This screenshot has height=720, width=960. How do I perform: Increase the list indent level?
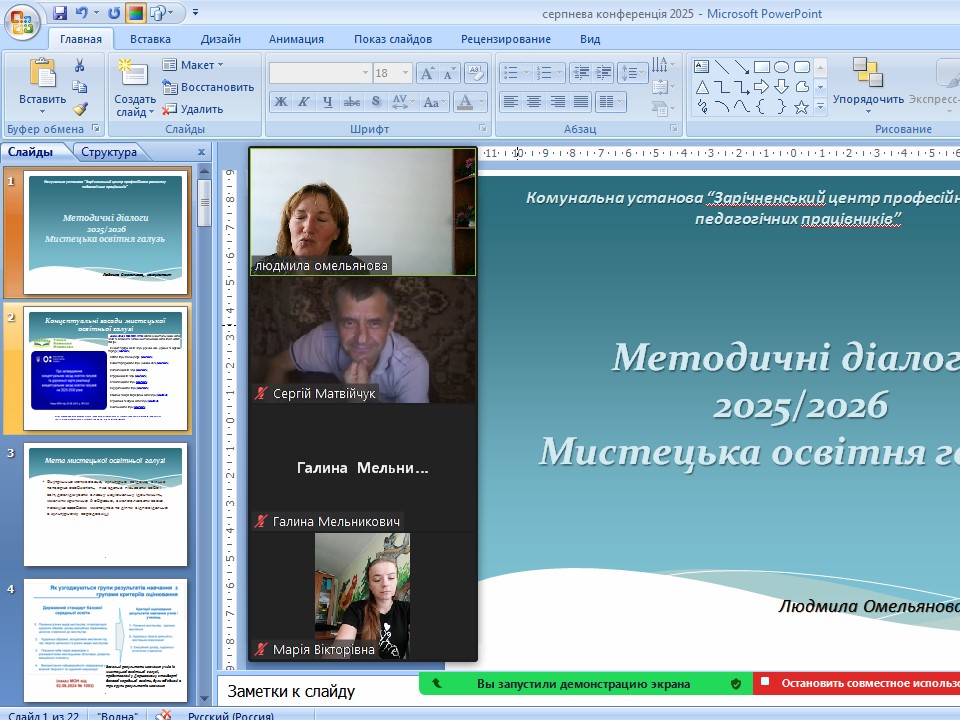coord(603,73)
